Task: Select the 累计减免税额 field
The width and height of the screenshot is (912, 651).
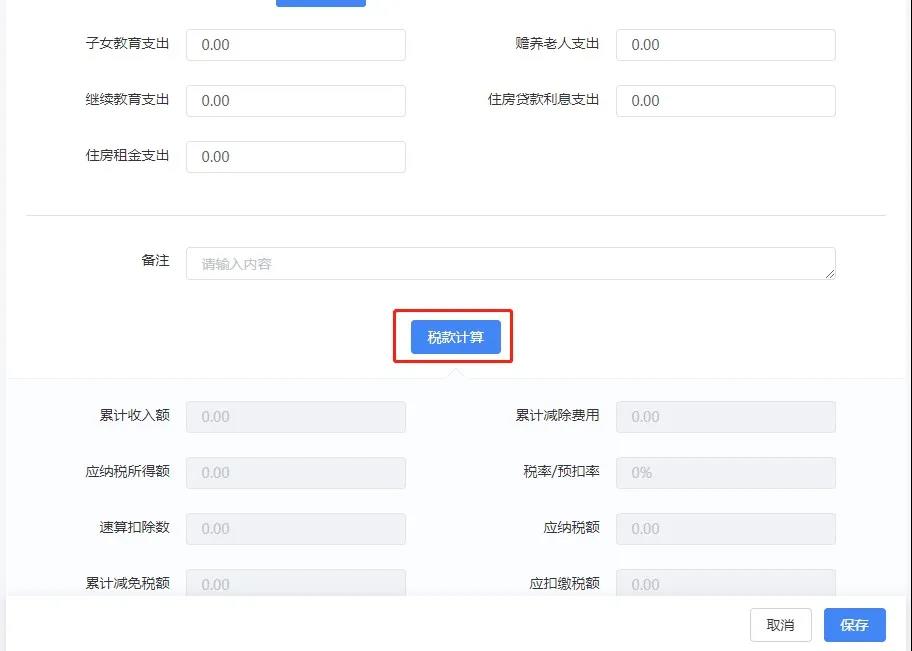Action: (x=295, y=584)
